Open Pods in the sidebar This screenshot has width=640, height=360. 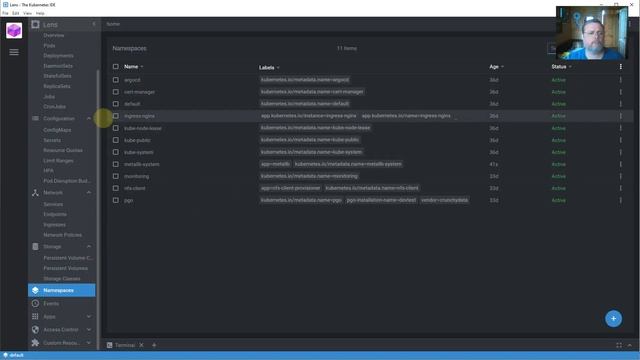(49, 46)
